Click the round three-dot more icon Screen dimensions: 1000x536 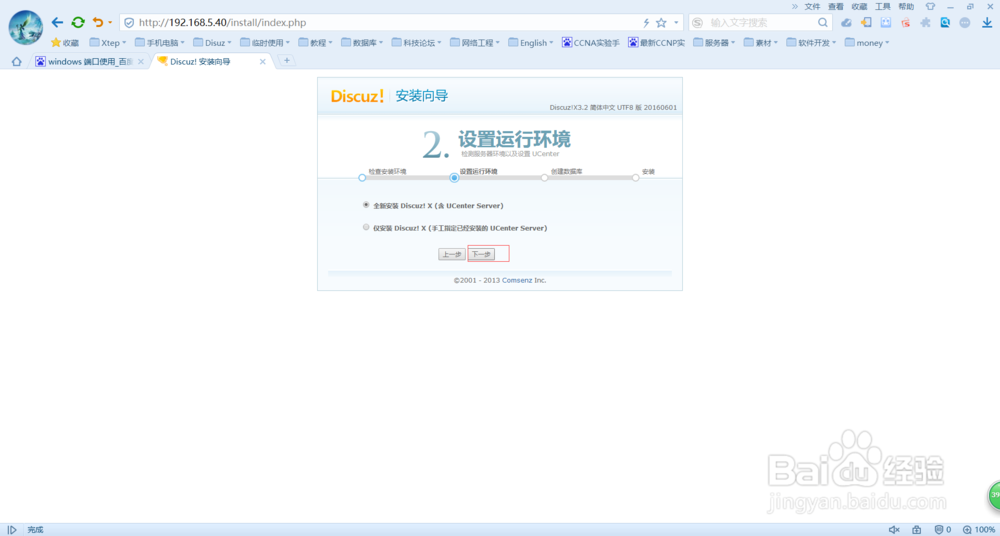coord(965,22)
